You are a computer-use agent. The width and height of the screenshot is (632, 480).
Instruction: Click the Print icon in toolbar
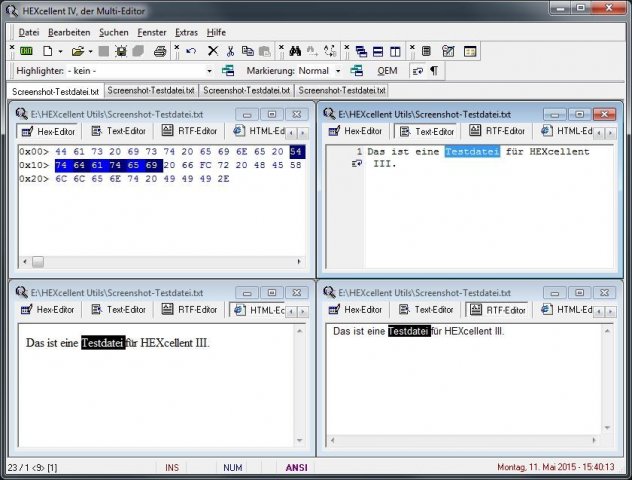tap(160, 51)
